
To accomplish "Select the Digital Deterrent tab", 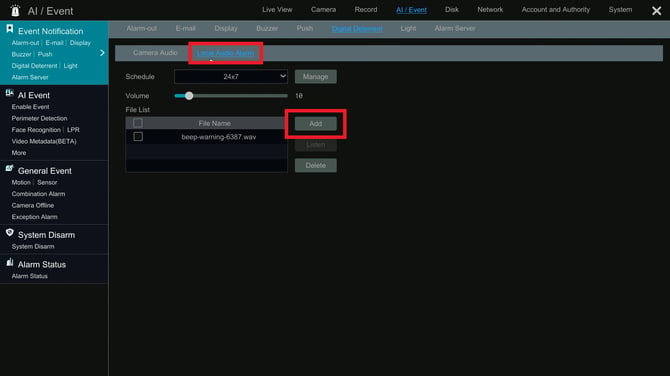I will (x=357, y=29).
